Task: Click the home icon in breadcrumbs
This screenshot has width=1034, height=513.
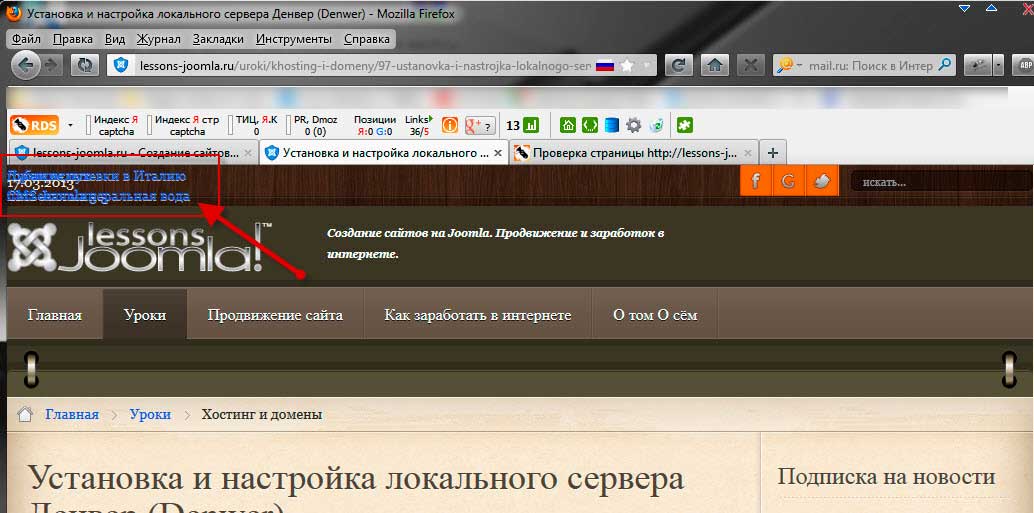Action: [25, 414]
